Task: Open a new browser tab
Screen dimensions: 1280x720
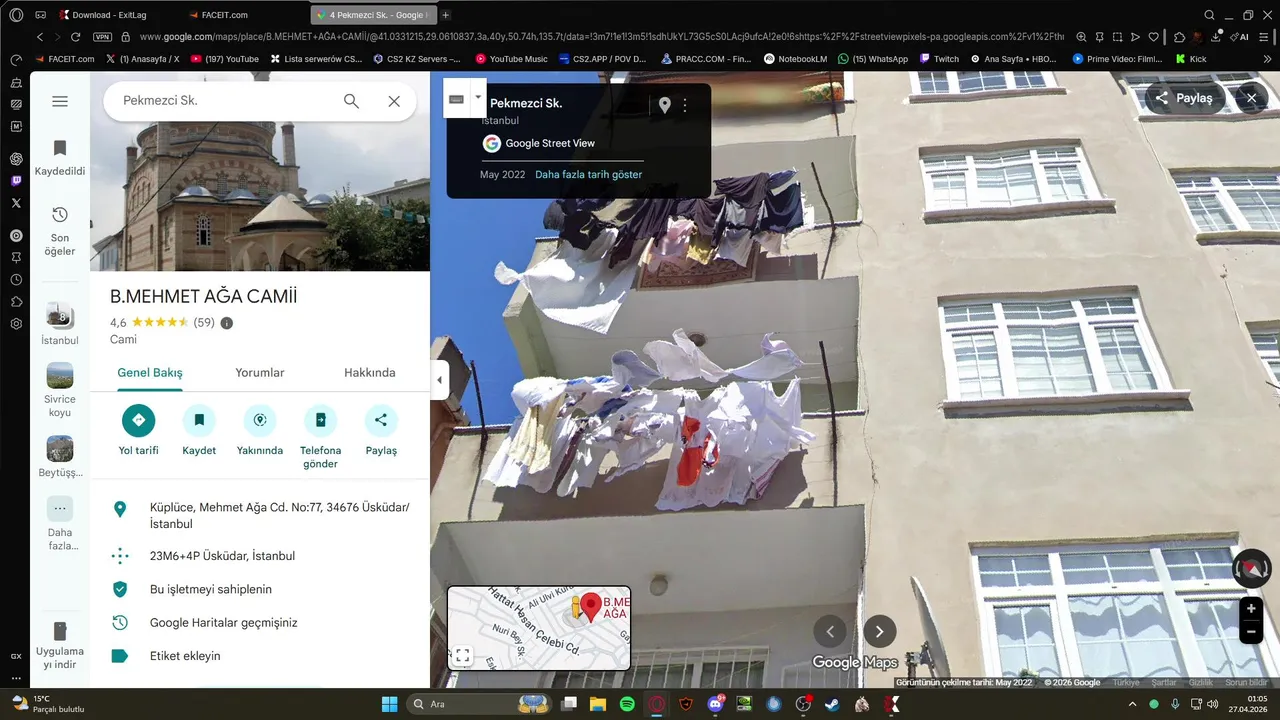Action: (x=446, y=15)
